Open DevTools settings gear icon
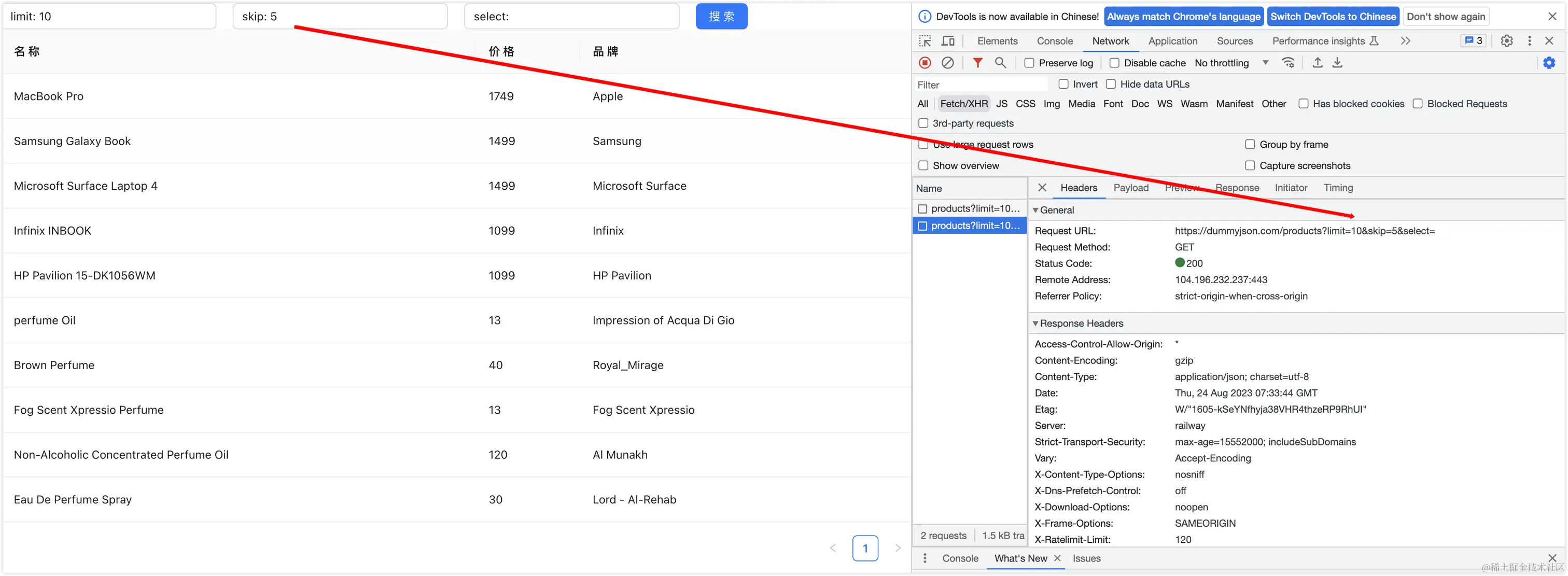1568x576 pixels. (1506, 41)
